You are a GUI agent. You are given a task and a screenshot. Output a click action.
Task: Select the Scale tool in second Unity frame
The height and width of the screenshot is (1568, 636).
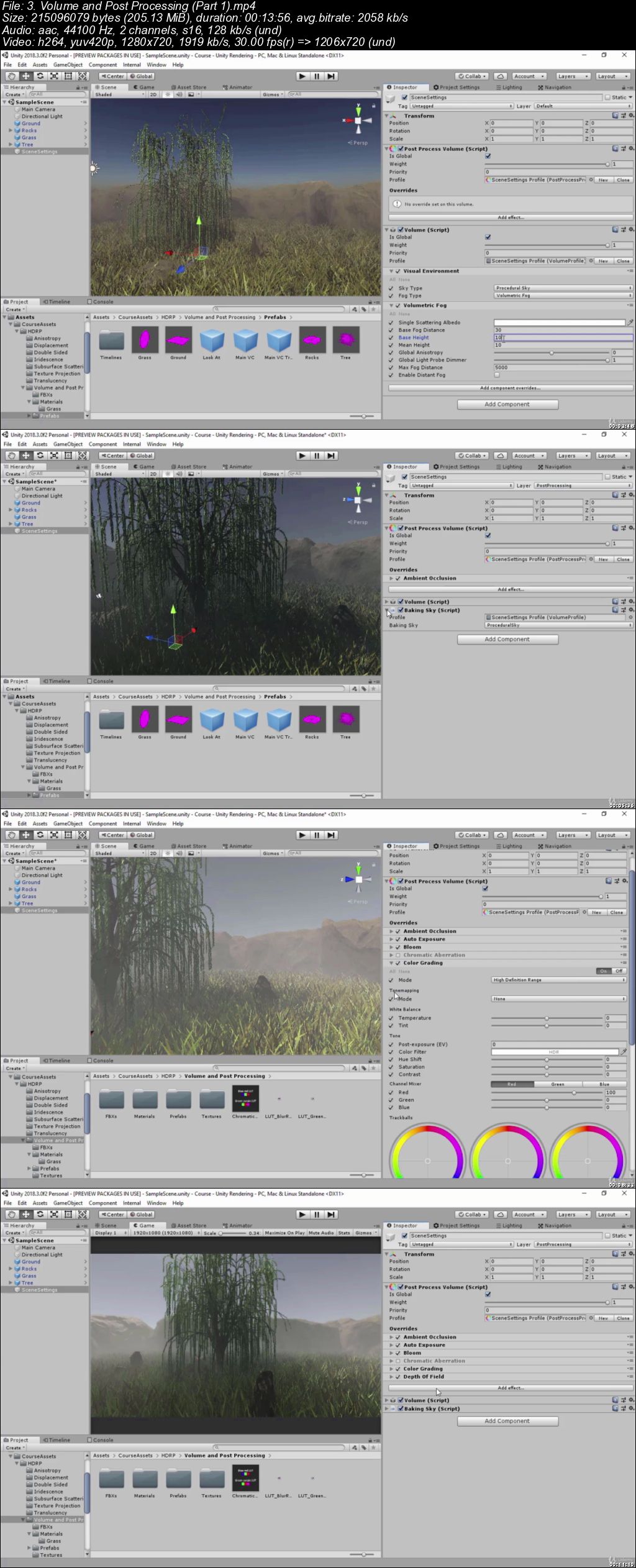click(55, 456)
